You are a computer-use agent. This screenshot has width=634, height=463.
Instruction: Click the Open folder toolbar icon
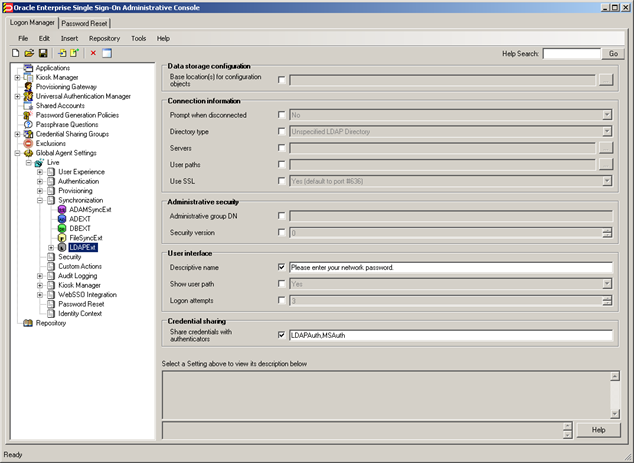click(x=29, y=53)
